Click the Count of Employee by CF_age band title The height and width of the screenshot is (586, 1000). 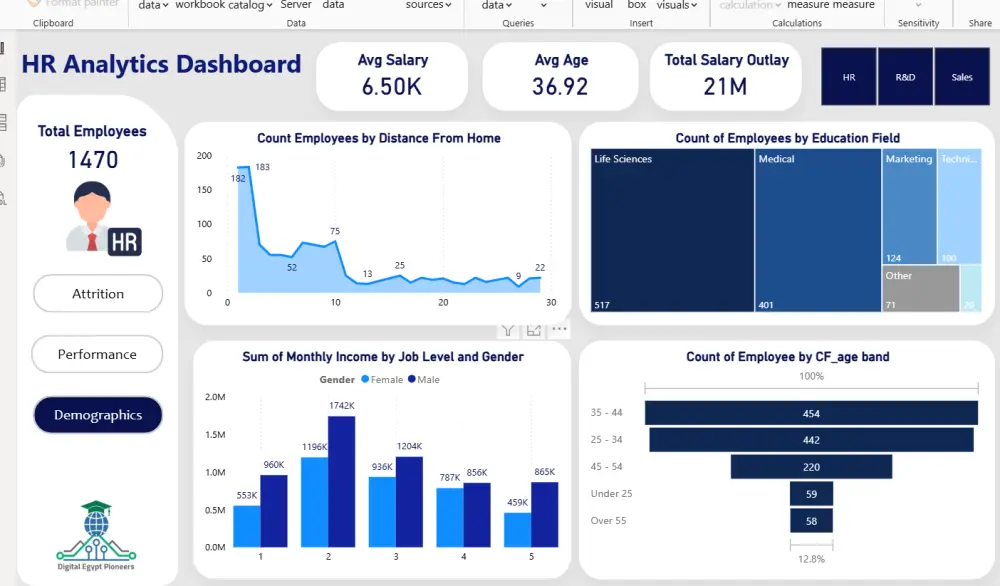click(x=788, y=356)
